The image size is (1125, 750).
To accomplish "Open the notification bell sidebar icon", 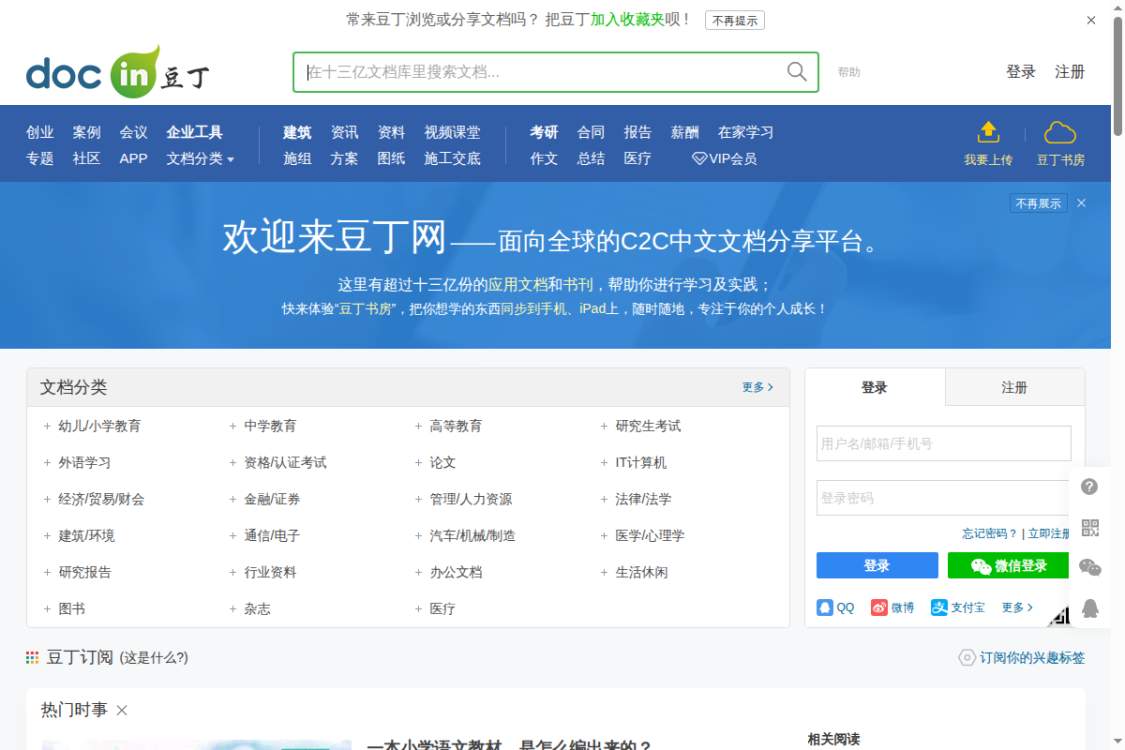I will [x=1090, y=609].
